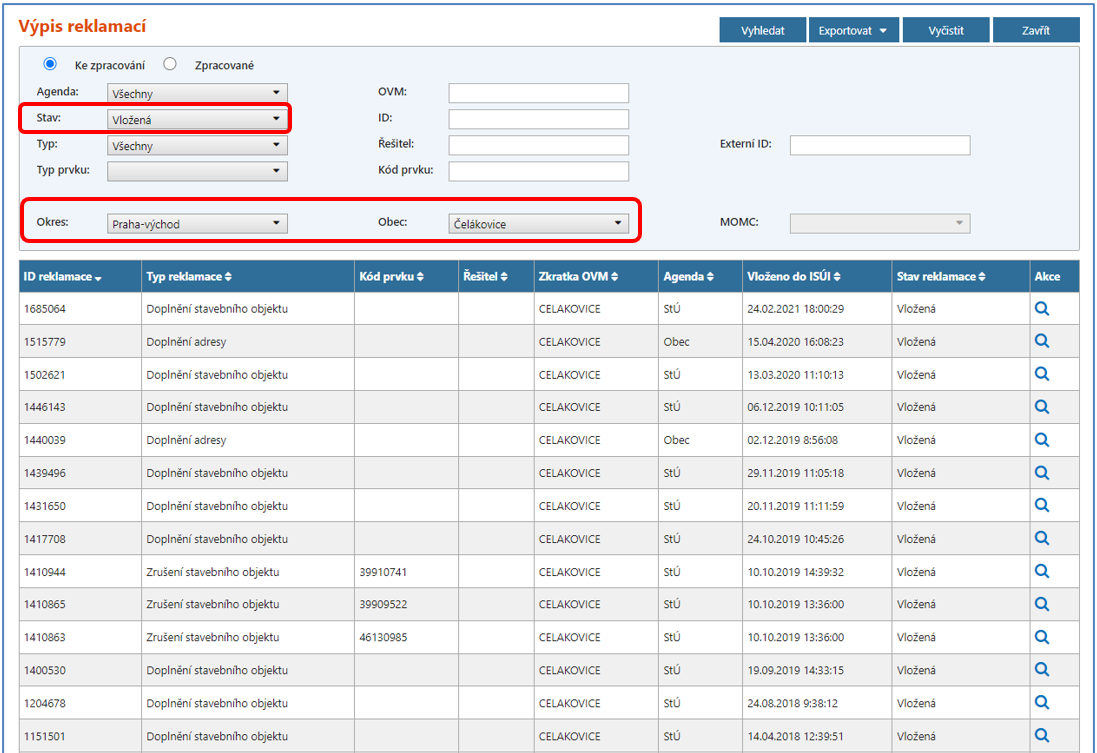
Task: Open details of reklamace 1685064 via magnifier icon
Action: [1041, 309]
